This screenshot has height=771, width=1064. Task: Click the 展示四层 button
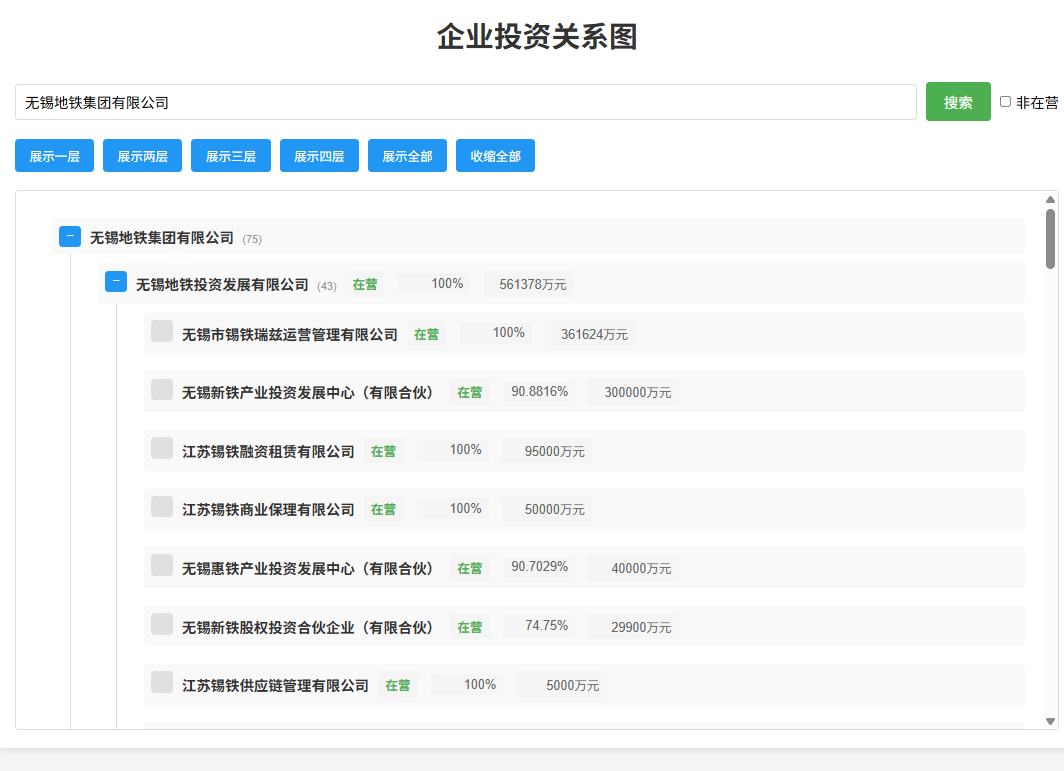click(319, 156)
